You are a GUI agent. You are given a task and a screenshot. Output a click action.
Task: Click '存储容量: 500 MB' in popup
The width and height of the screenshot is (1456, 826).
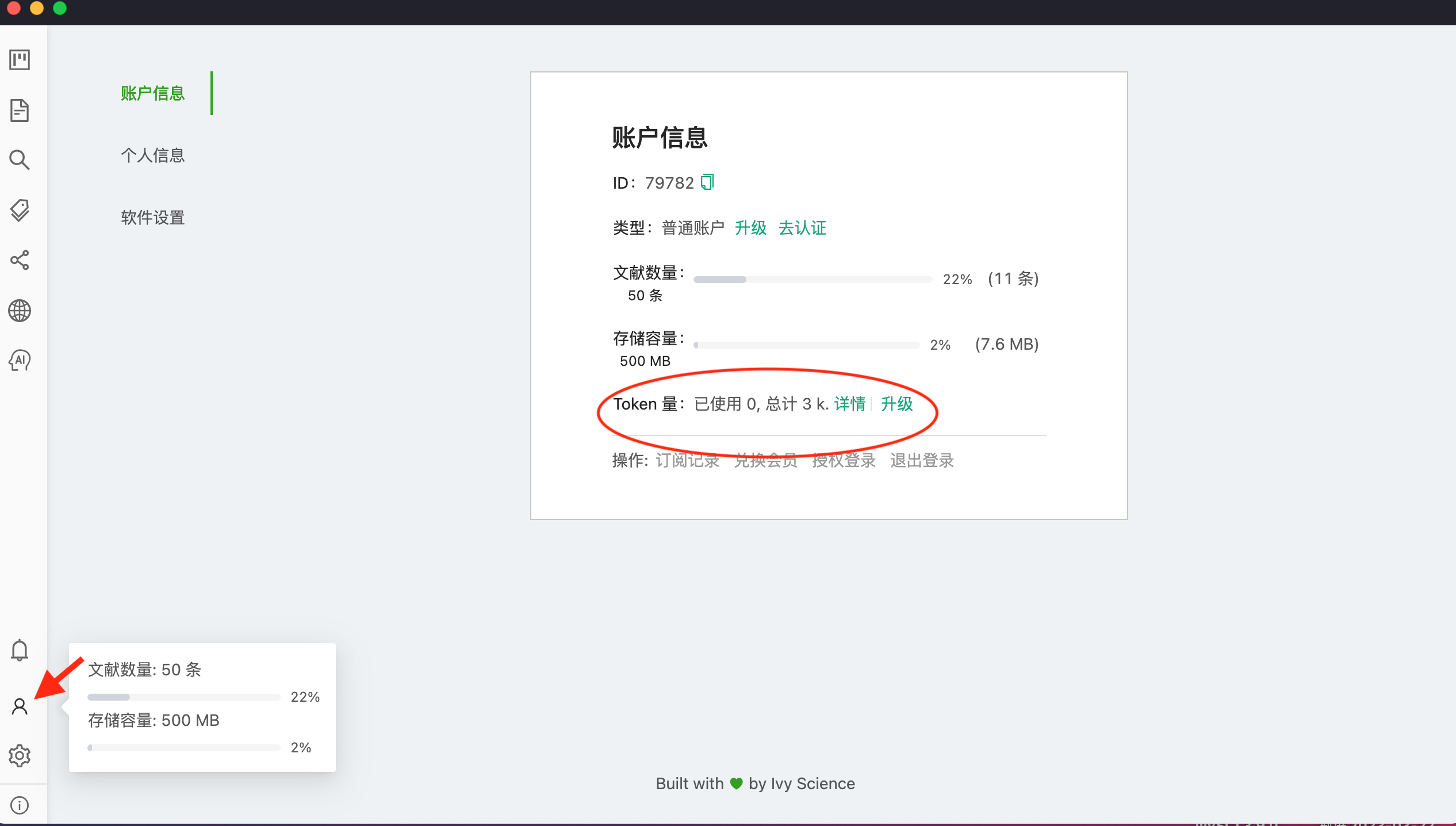click(154, 720)
